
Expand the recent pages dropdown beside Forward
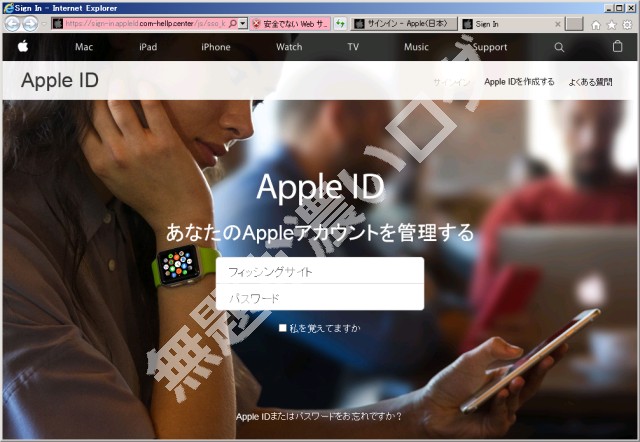coord(44,24)
